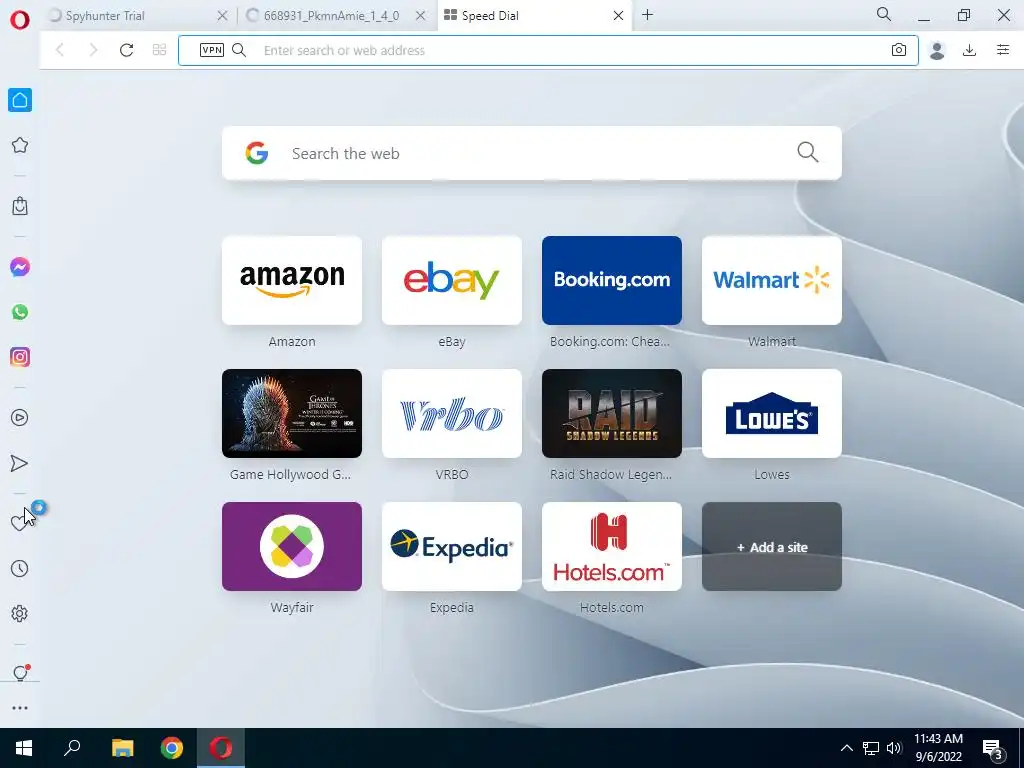
Task: Search in tabs magnifier icon
Action: tap(884, 14)
